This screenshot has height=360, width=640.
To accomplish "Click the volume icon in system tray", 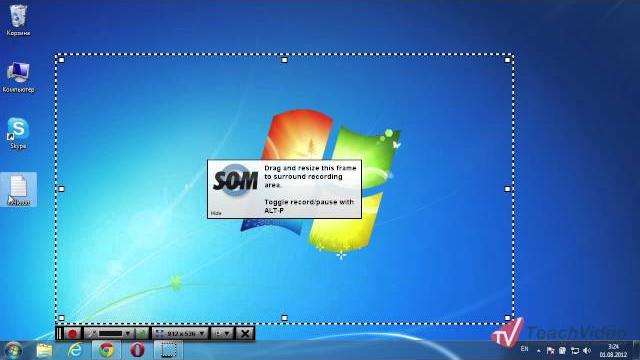I will pos(587,351).
